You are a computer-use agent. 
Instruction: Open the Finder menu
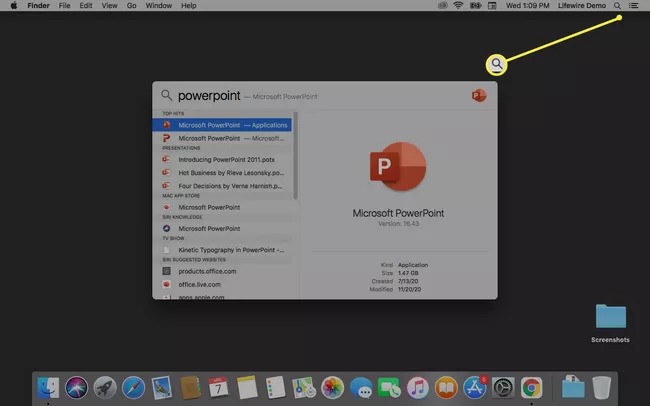tap(39, 5)
